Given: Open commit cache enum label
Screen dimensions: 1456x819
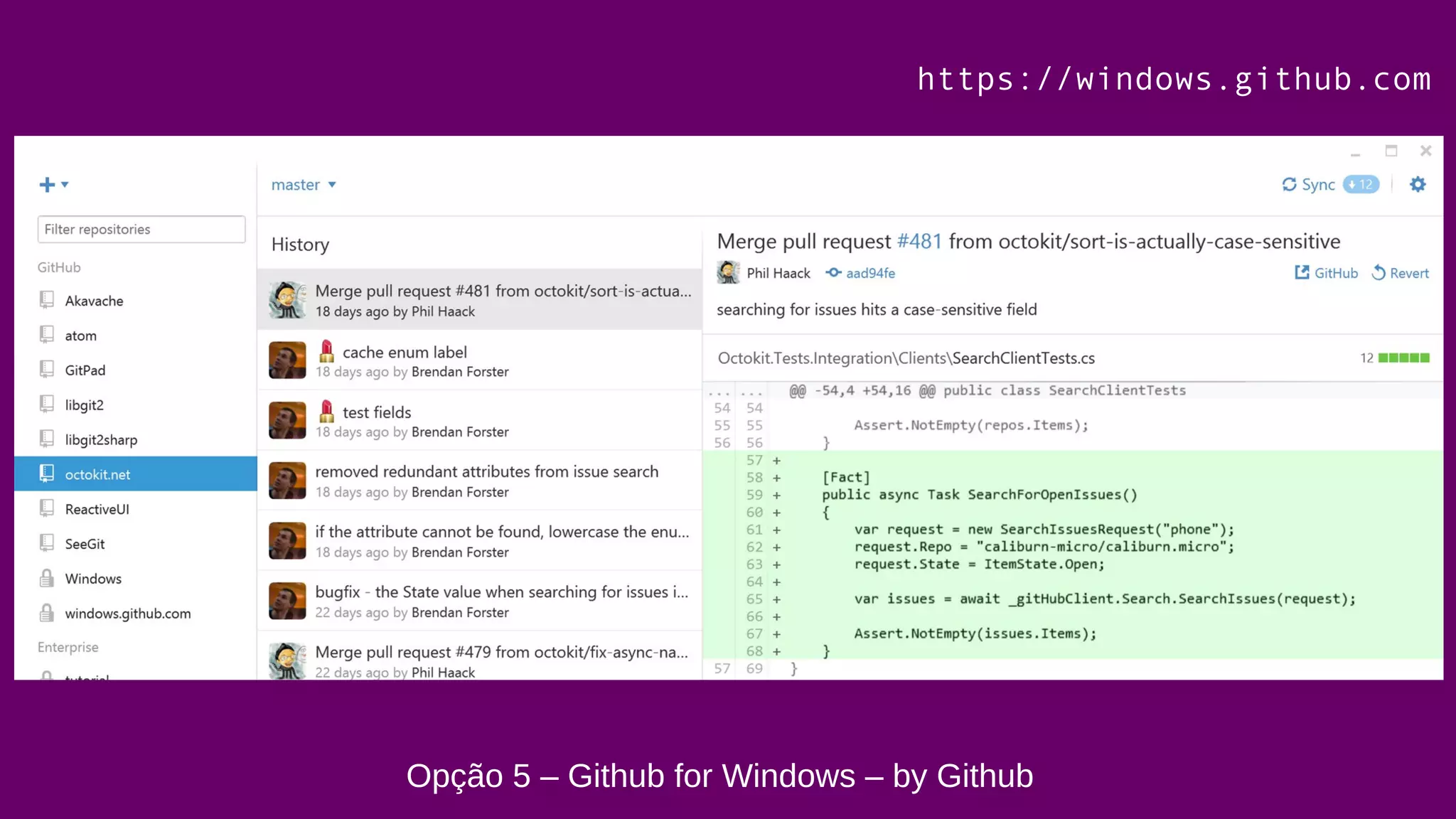Looking at the screenshot, I should tap(480, 360).
